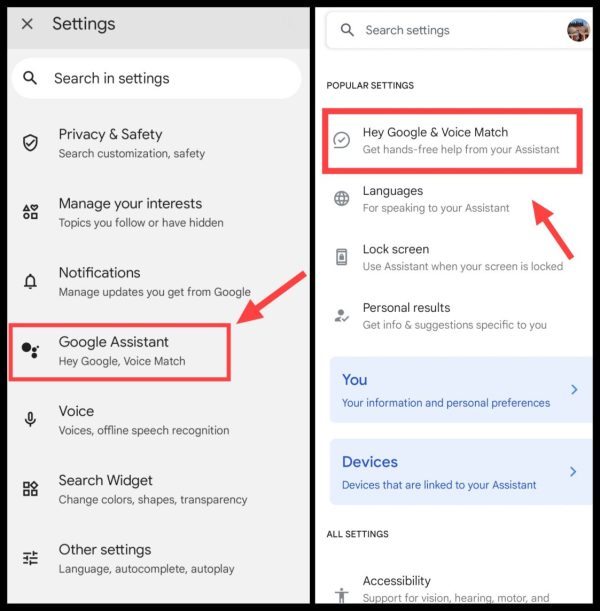
Task: Focus the Search in settings field
Action: pyautogui.click(x=157, y=78)
